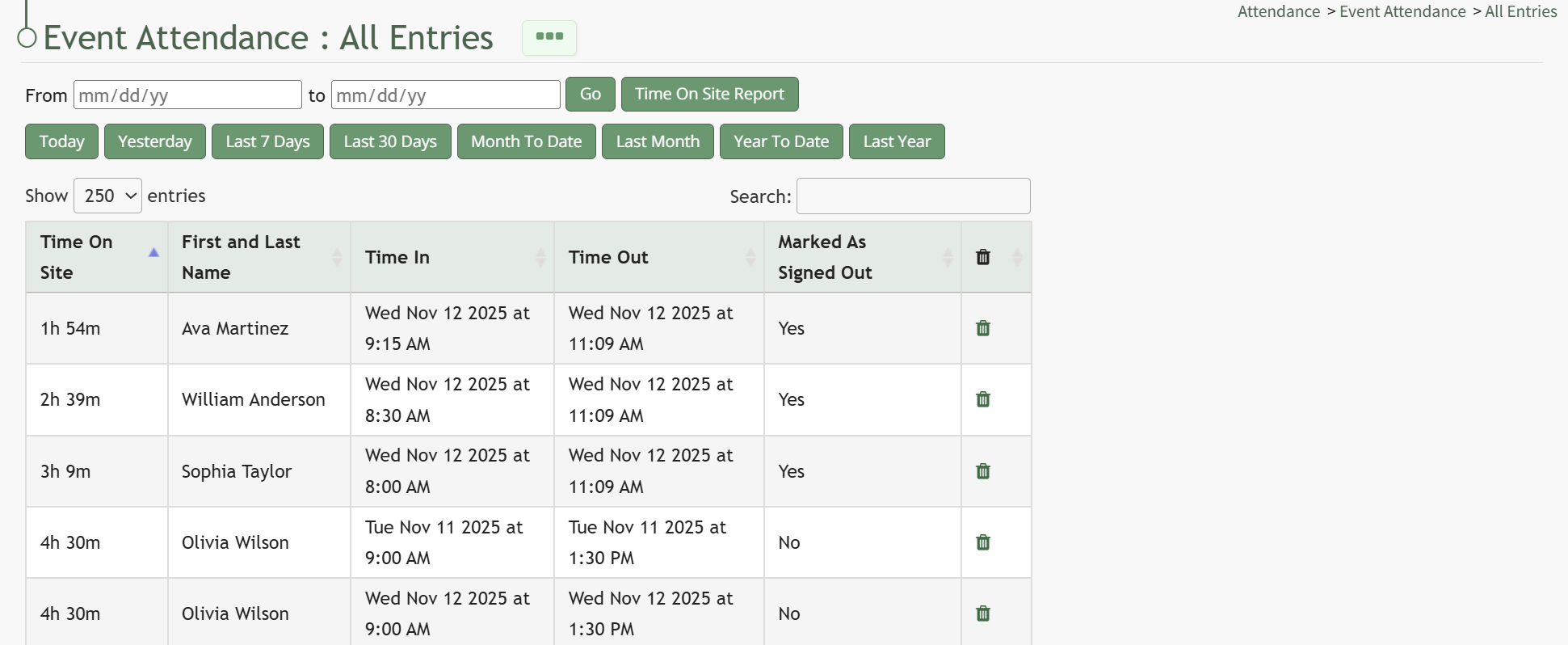This screenshot has height=645, width=1568.
Task: Open the three-dots options menu beside title
Action: click(x=549, y=38)
